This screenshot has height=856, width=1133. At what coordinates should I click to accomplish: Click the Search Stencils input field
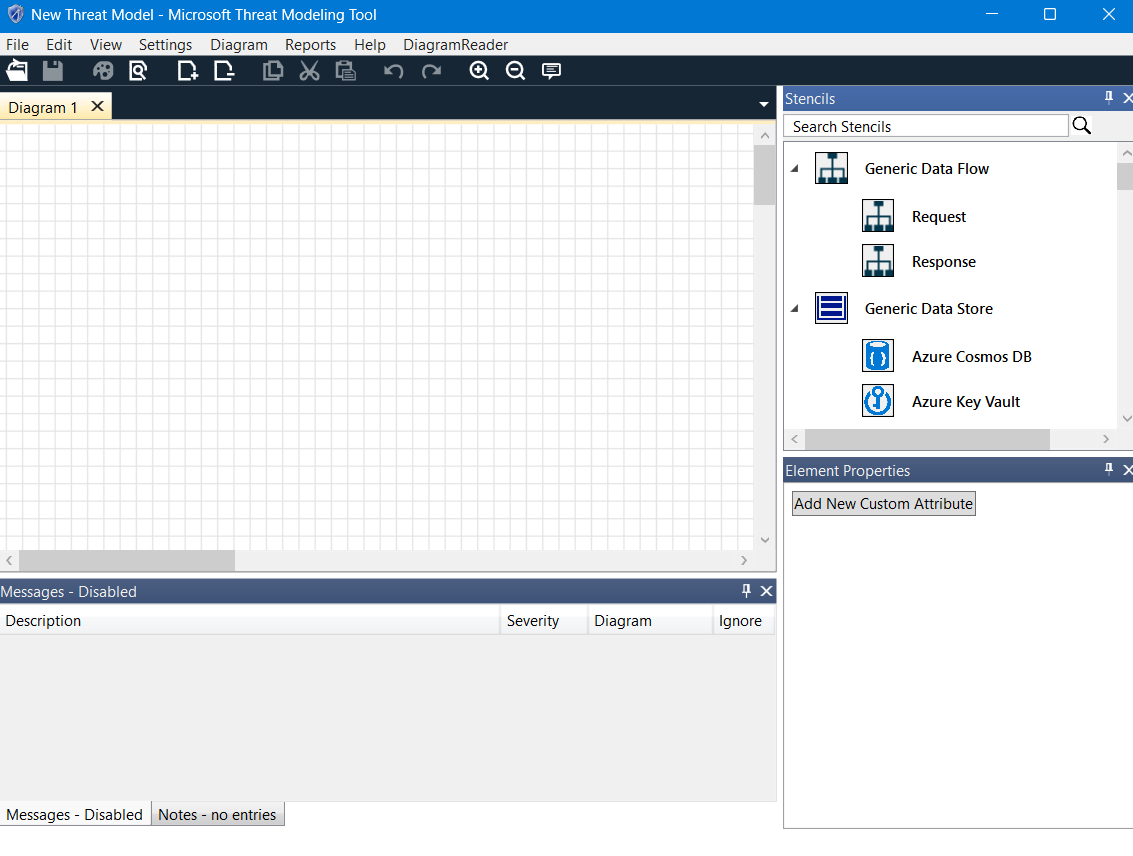pos(925,126)
